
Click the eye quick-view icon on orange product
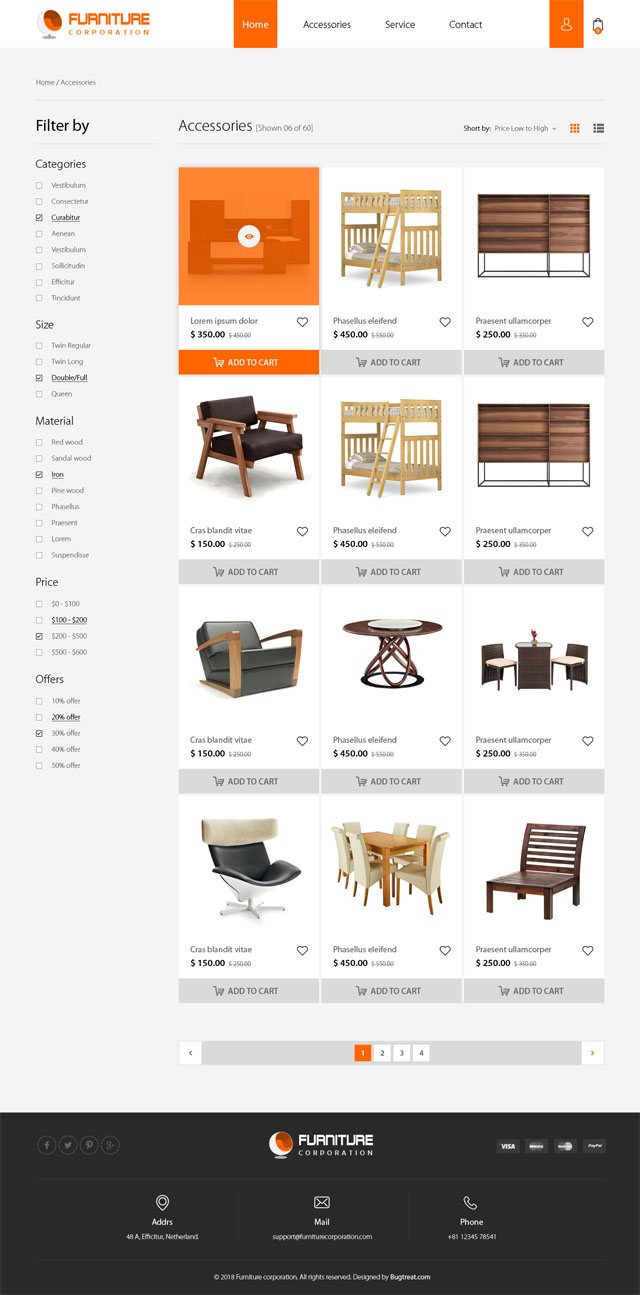click(x=250, y=236)
